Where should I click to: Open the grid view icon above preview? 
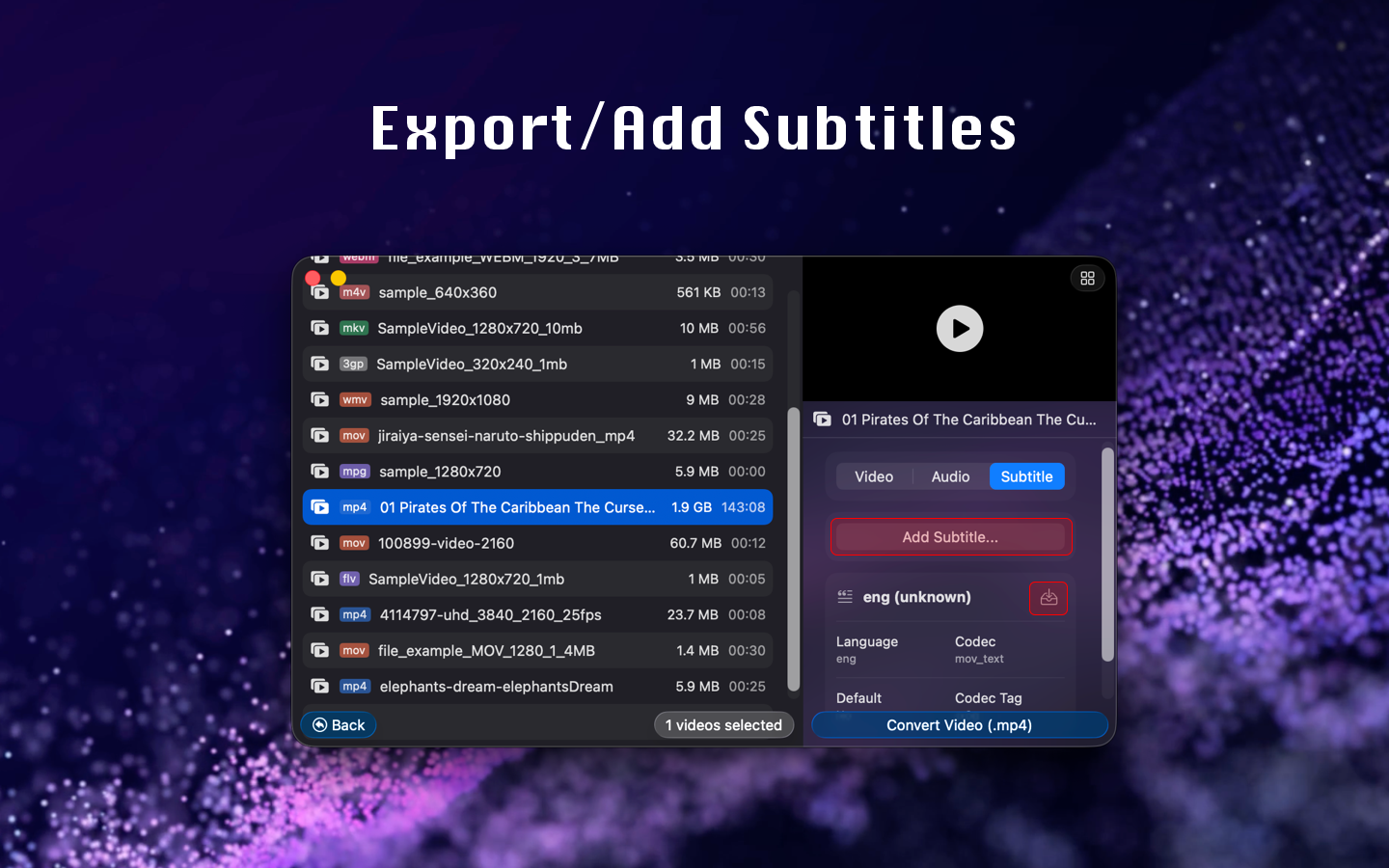pyautogui.click(x=1087, y=278)
